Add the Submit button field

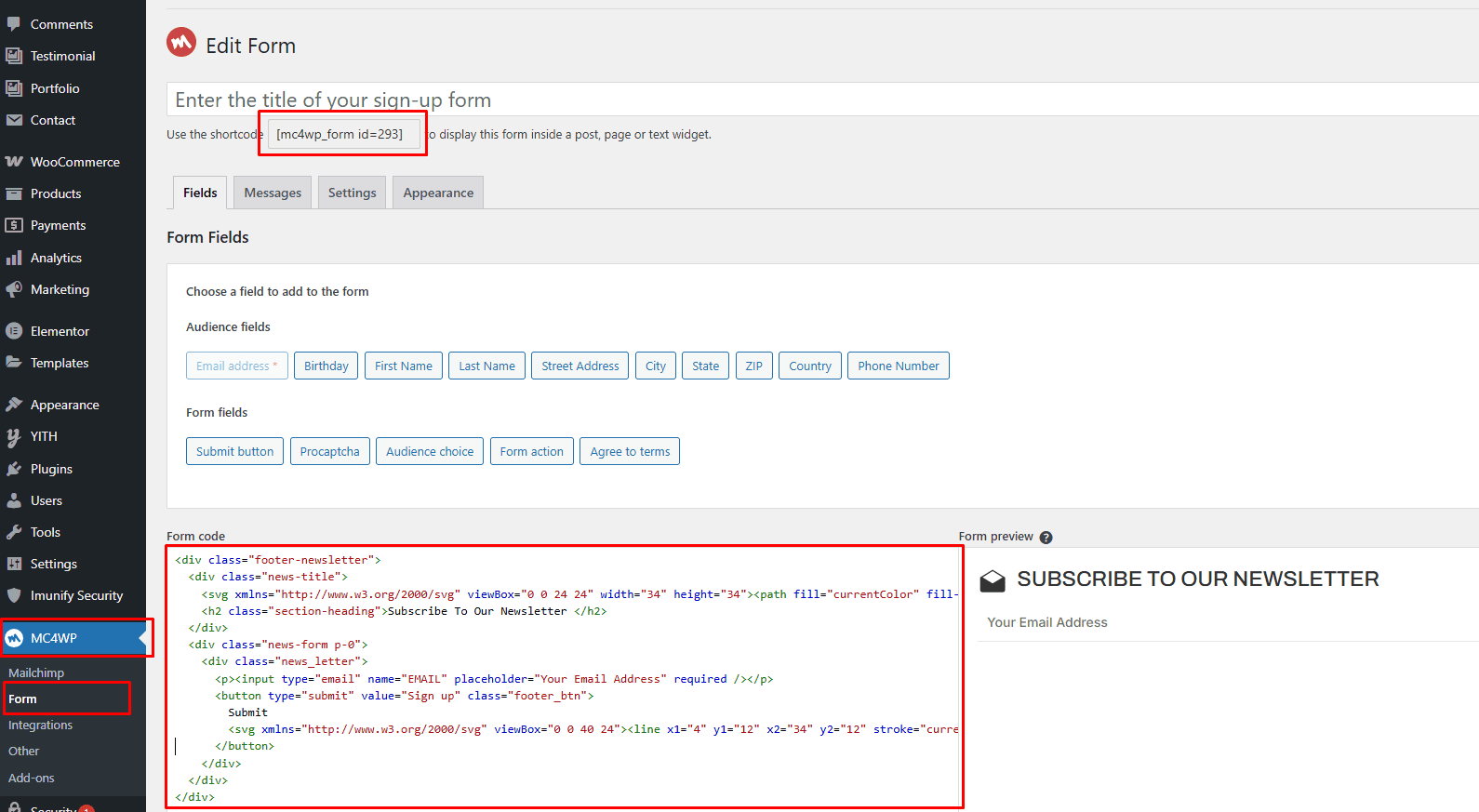pos(234,451)
